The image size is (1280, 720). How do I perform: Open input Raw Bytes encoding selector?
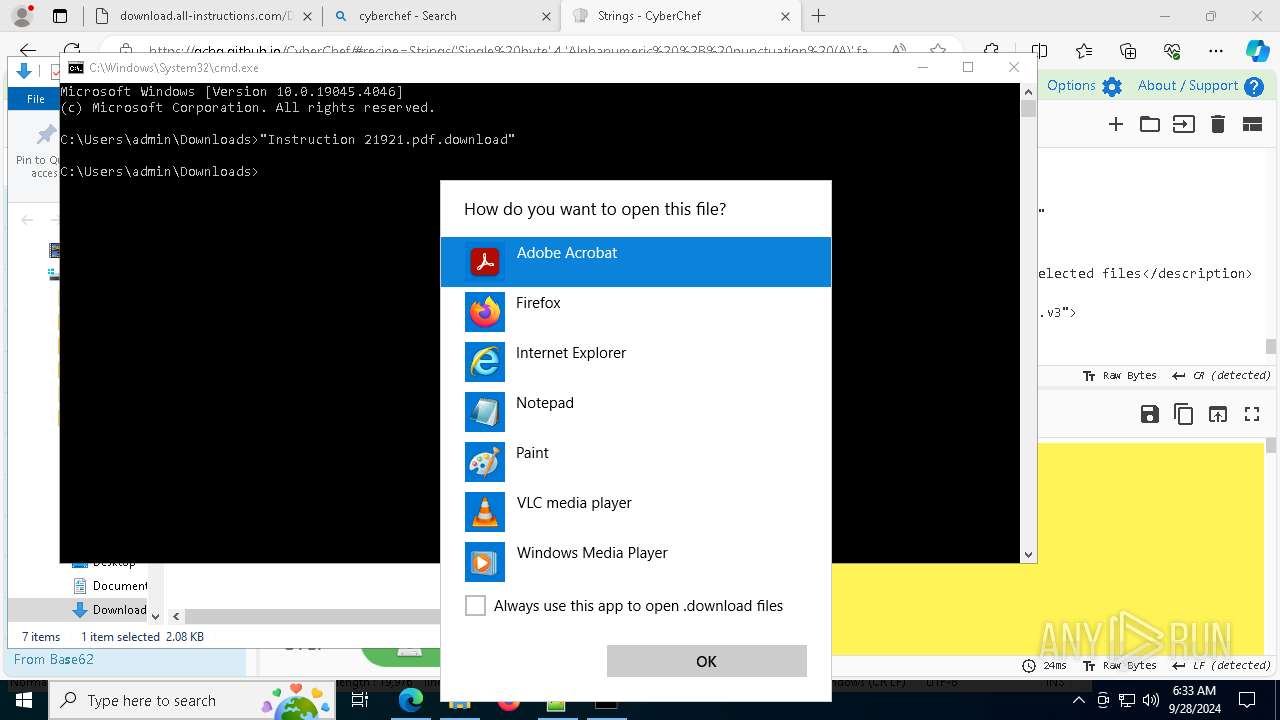[1120, 376]
